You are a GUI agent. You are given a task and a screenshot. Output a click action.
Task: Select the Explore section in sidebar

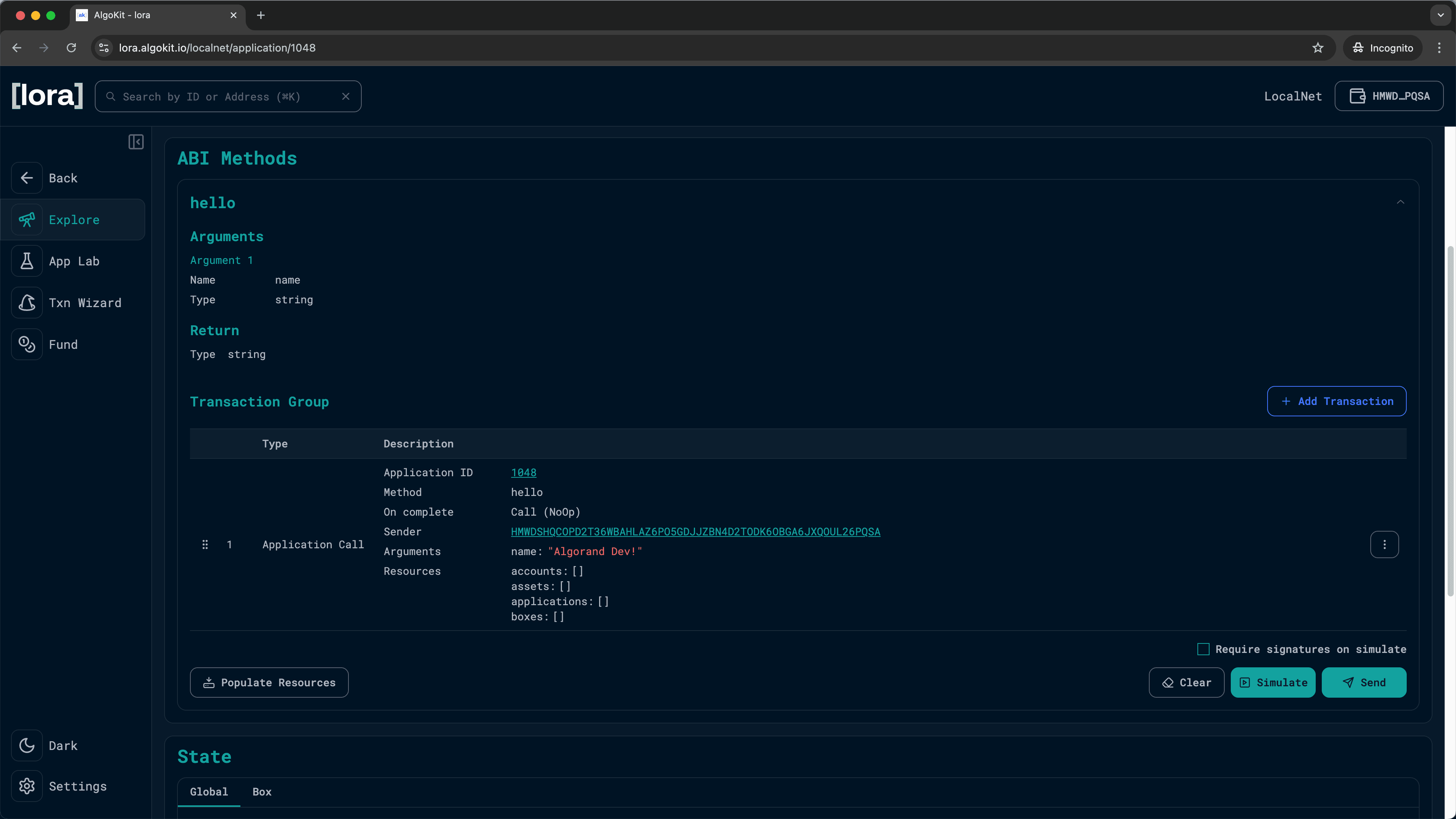[74, 219]
